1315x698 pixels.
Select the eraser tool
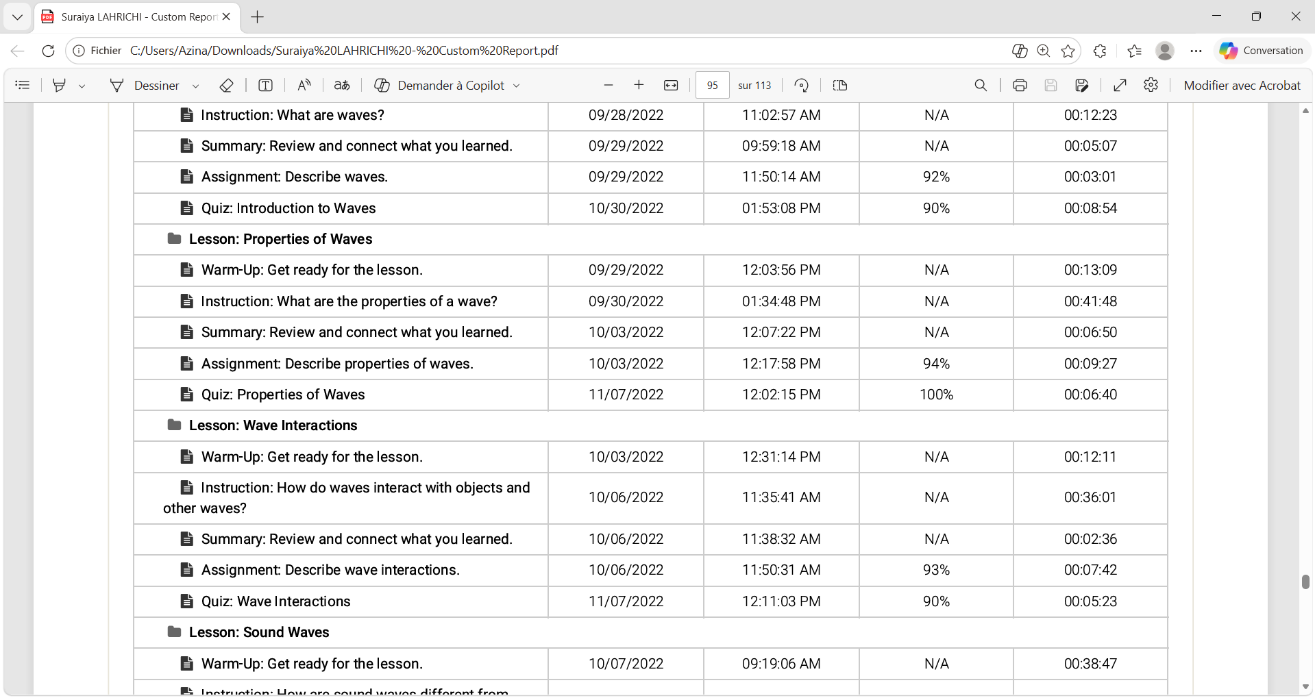coord(226,86)
